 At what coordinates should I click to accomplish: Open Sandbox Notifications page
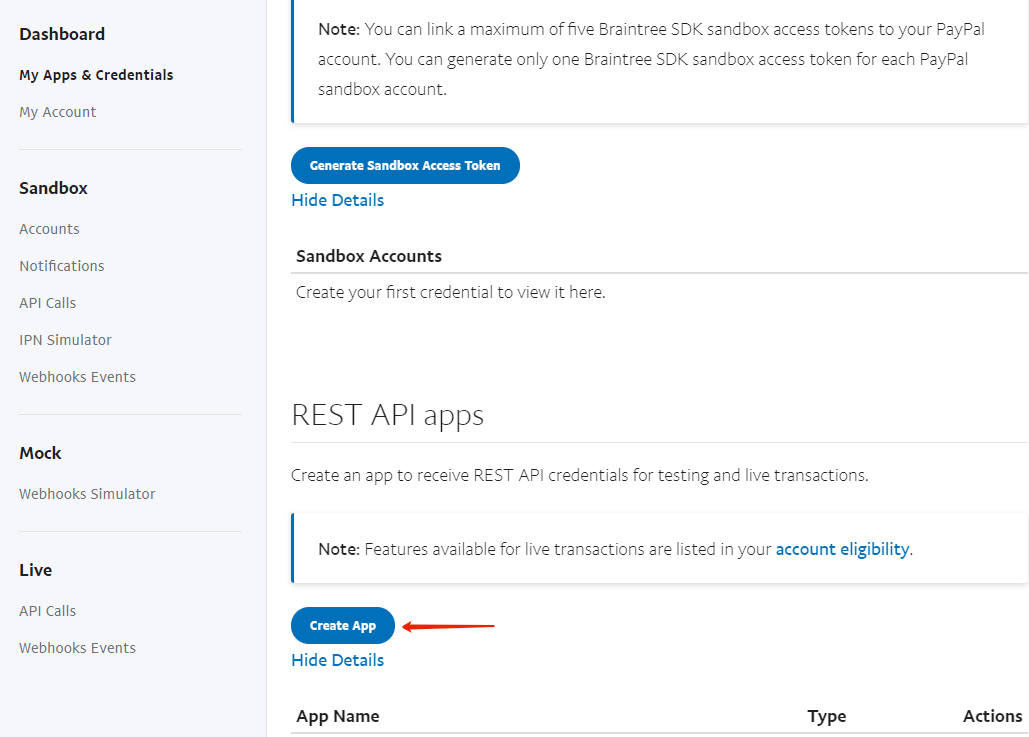tap(62, 266)
